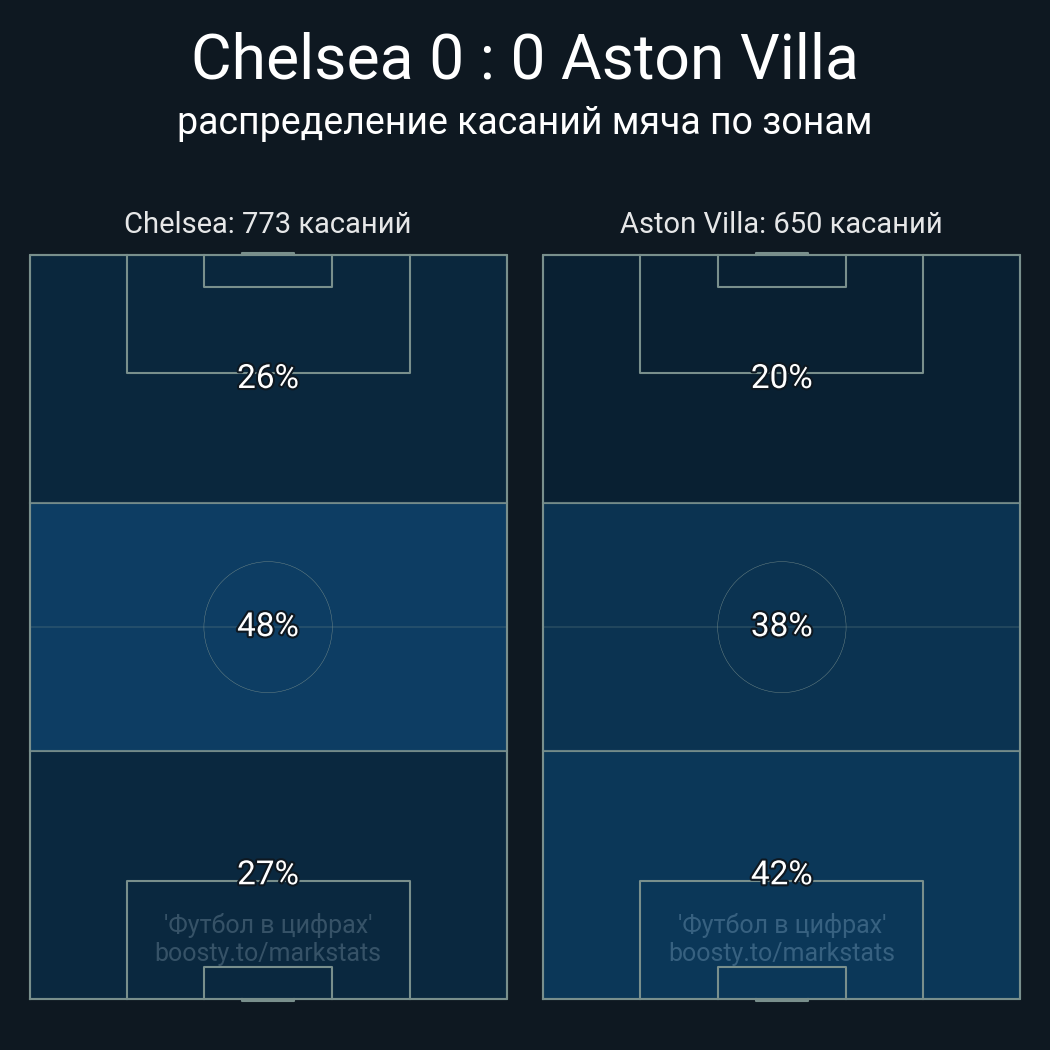Click "Aston Villa" in the main title
Image resolution: width=1050 pixels, height=1050 pixels.
click(709, 58)
